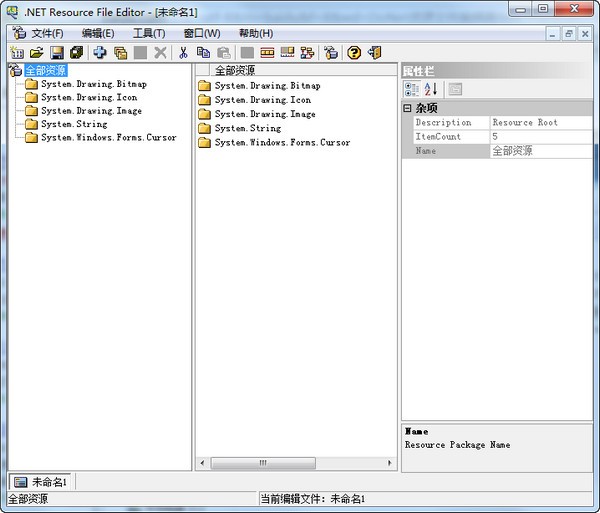600x513 pixels.
Task: Switch property grid to categorized view
Action: pyautogui.click(x=412, y=89)
